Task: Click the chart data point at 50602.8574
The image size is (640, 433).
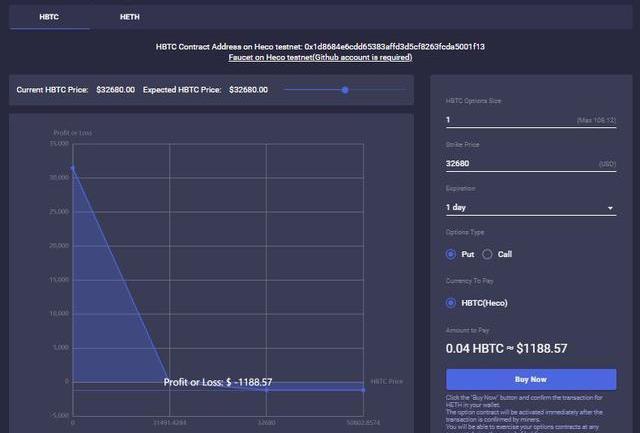Action: click(x=363, y=389)
